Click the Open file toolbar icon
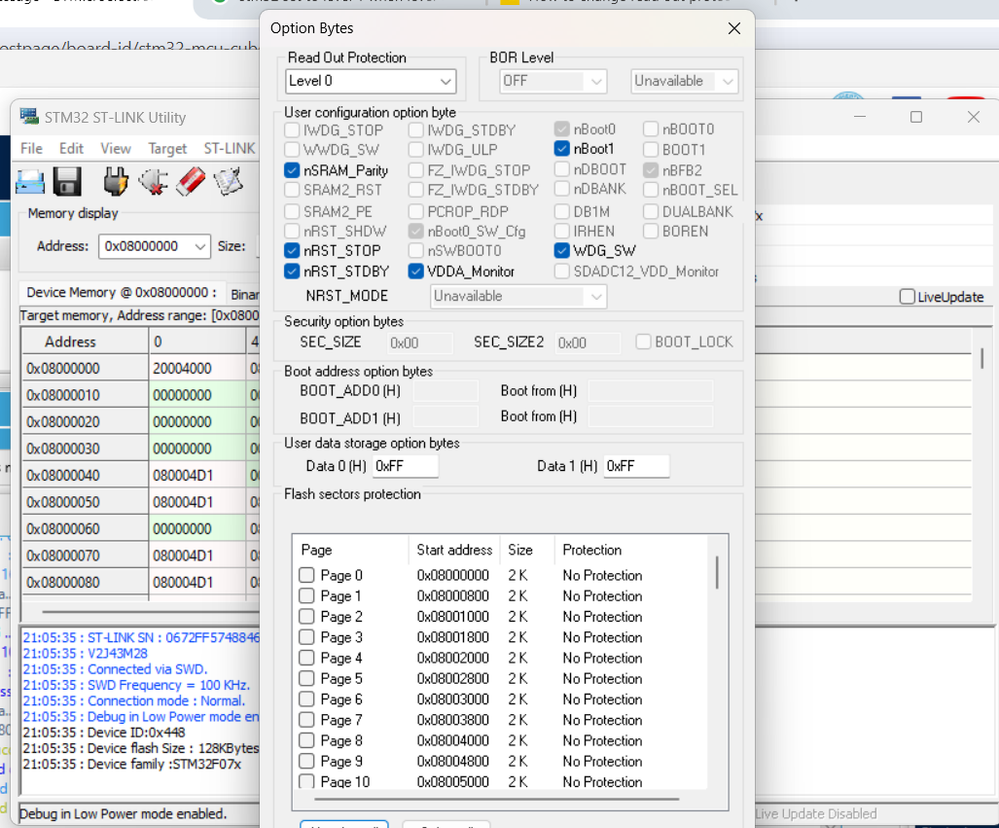The width and height of the screenshot is (999, 828). (30, 181)
